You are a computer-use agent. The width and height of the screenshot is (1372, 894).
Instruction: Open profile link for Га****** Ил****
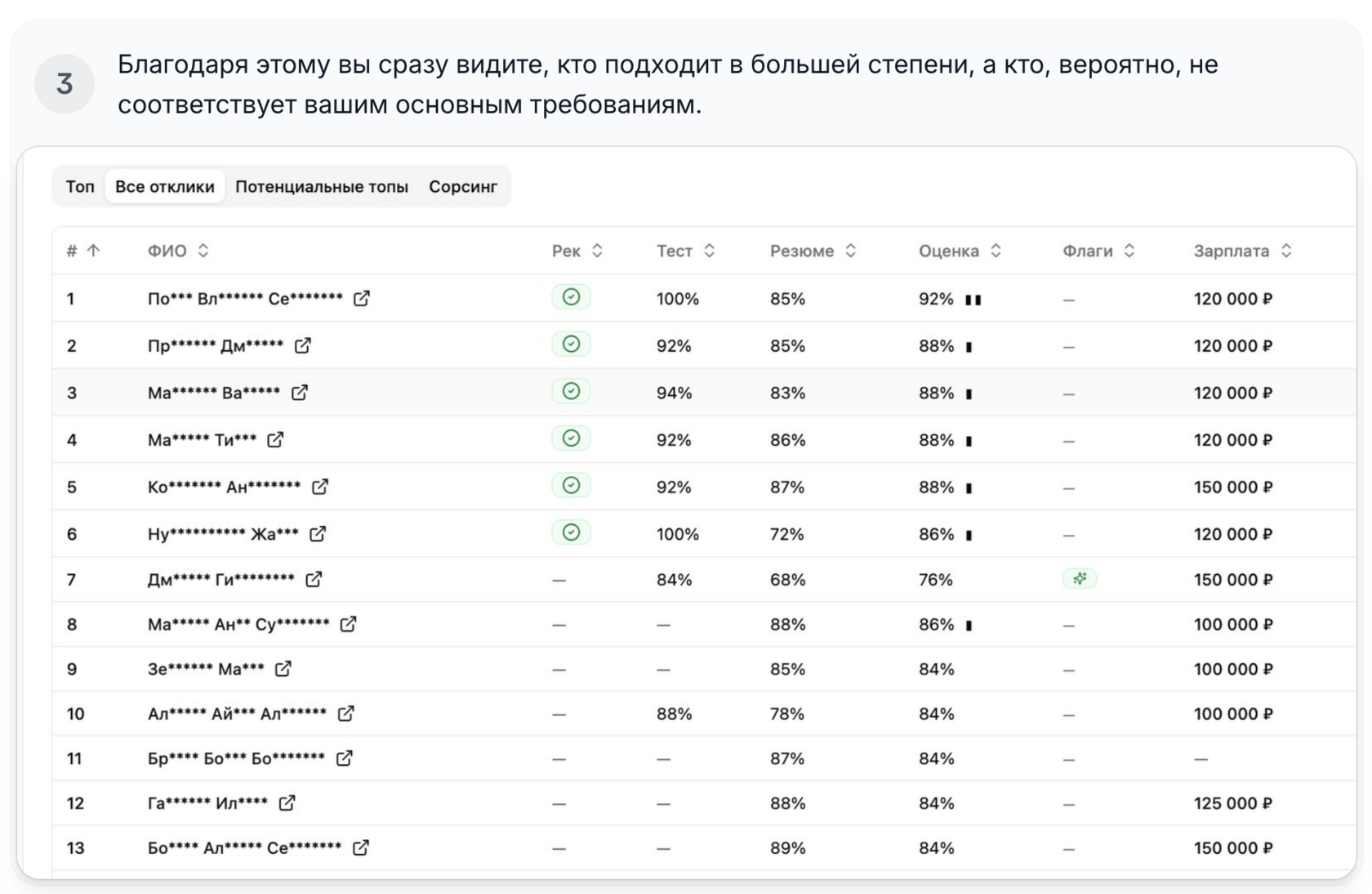click(x=287, y=803)
